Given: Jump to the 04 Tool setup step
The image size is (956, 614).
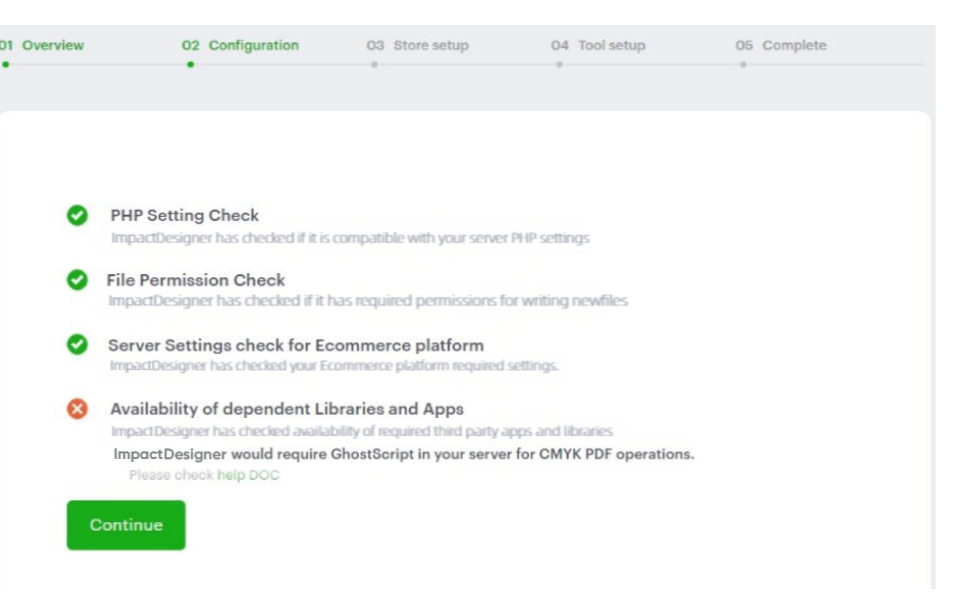Looking at the screenshot, I should pyautogui.click(x=598, y=46).
